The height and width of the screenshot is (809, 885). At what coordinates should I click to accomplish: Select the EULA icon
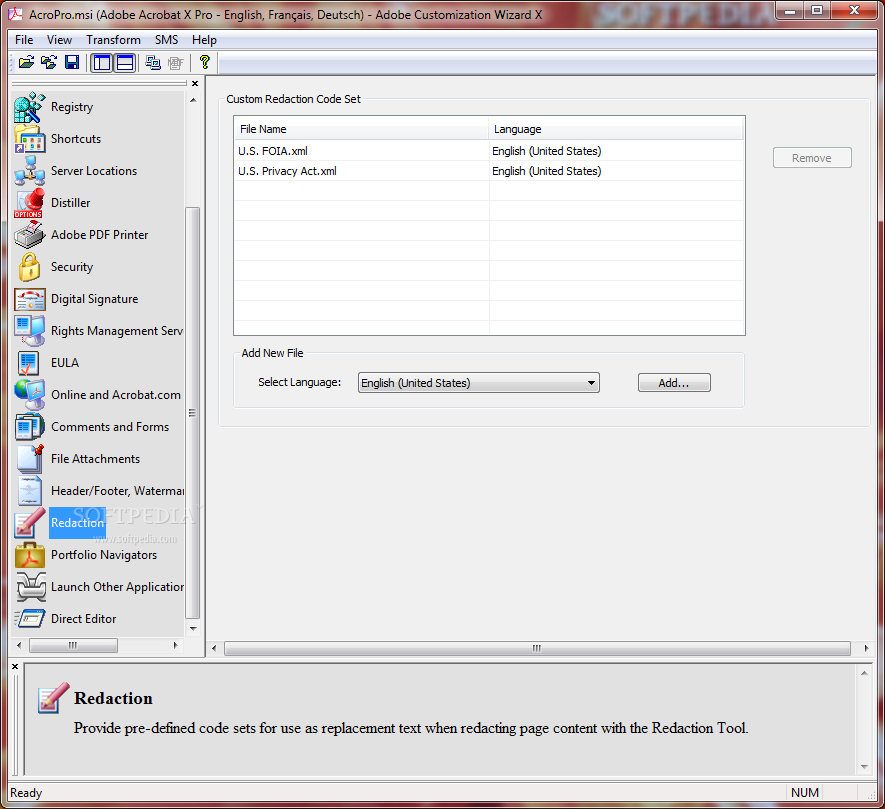click(28, 363)
